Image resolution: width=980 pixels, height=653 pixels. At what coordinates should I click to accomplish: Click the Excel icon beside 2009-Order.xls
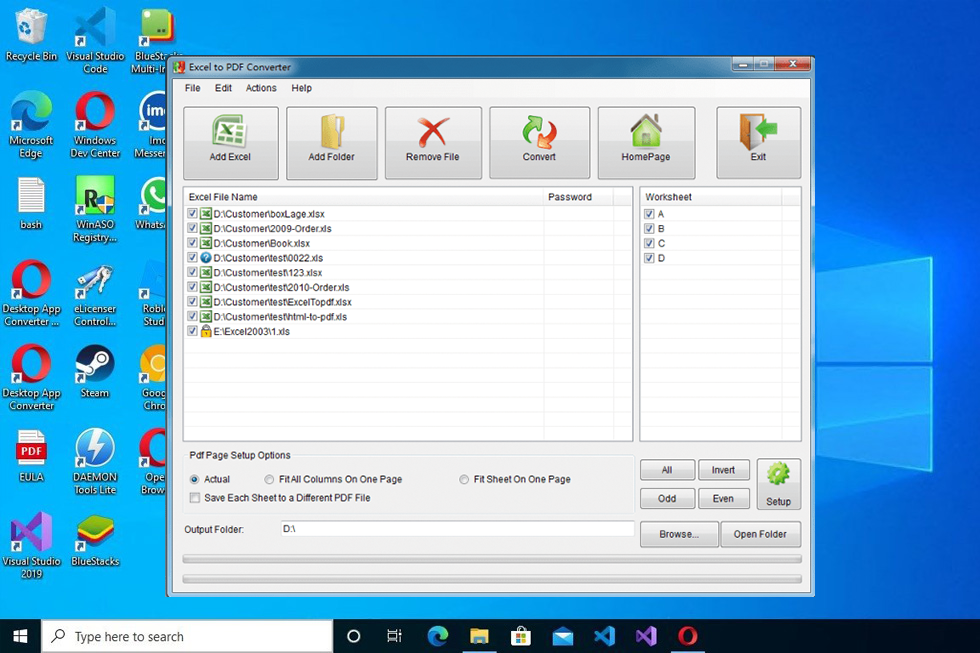point(204,228)
